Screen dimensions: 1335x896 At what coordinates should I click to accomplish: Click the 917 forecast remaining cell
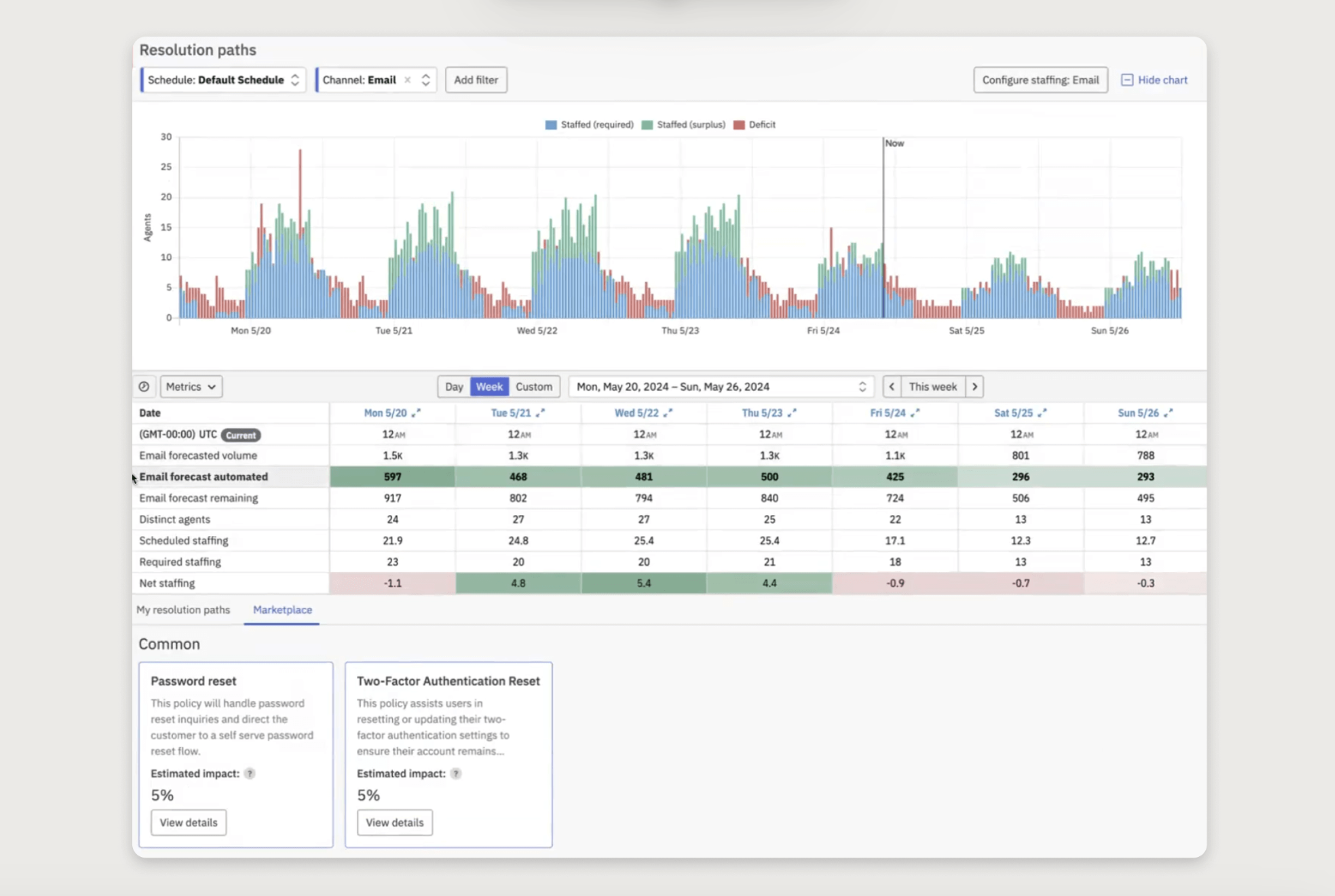tap(392, 498)
